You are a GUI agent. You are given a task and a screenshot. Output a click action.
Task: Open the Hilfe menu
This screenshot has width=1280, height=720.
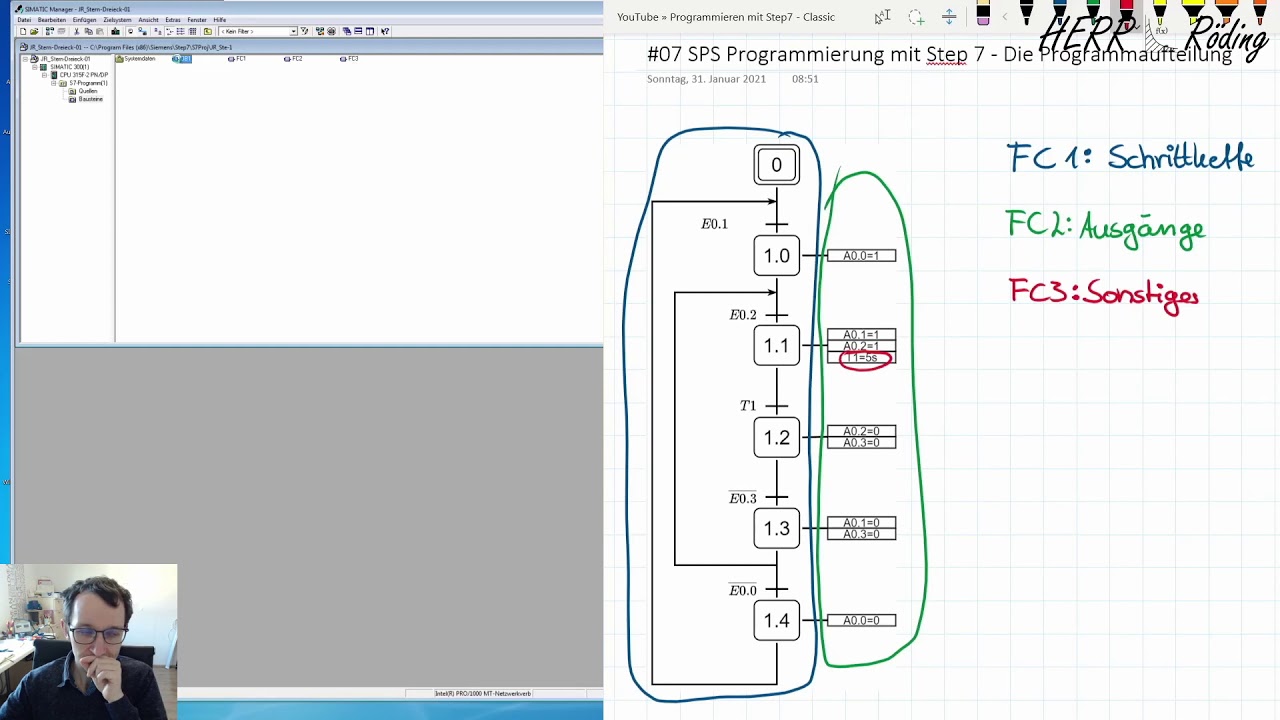(220, 20)
